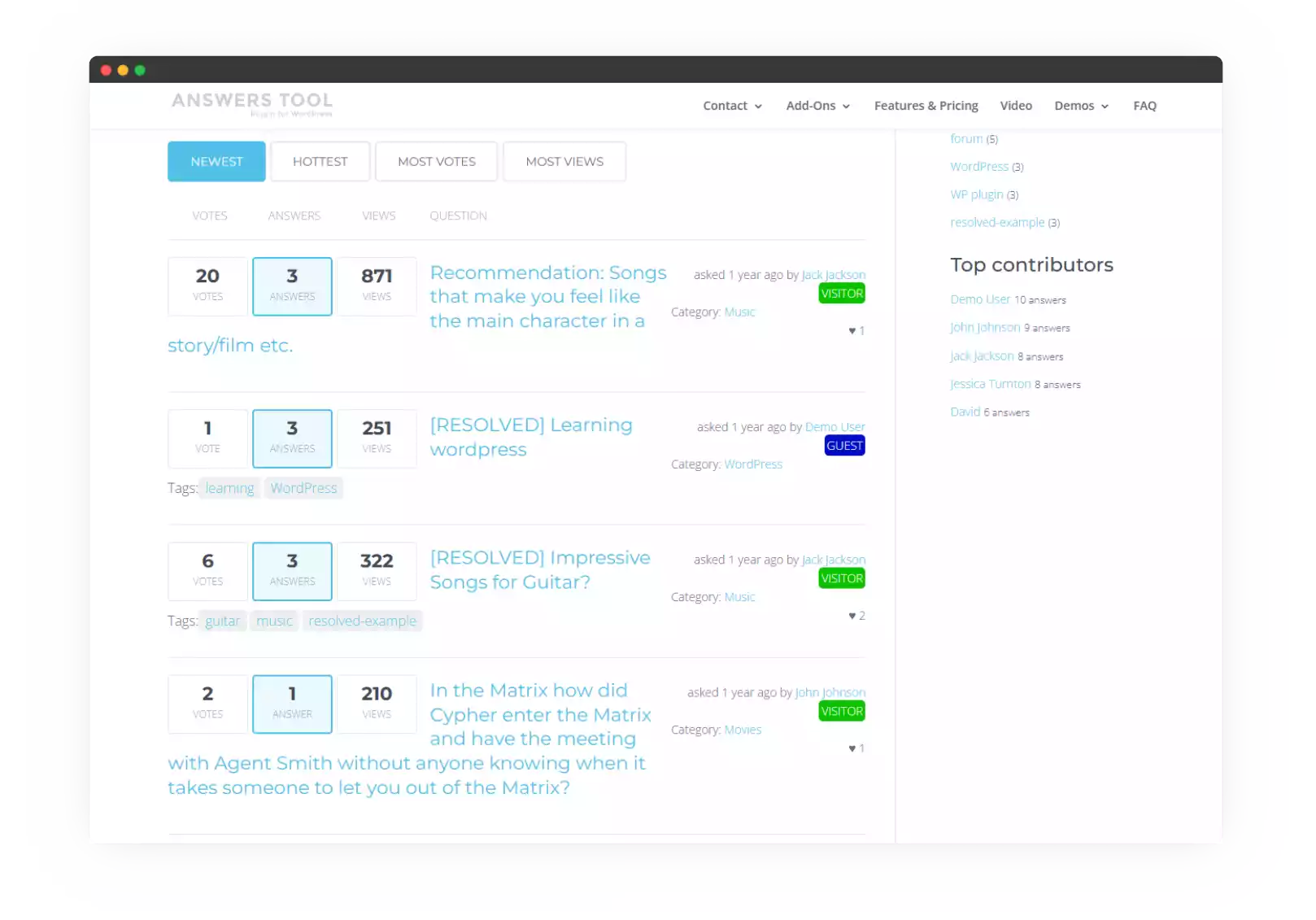View Demo User in Top contributors

[980, 299]
